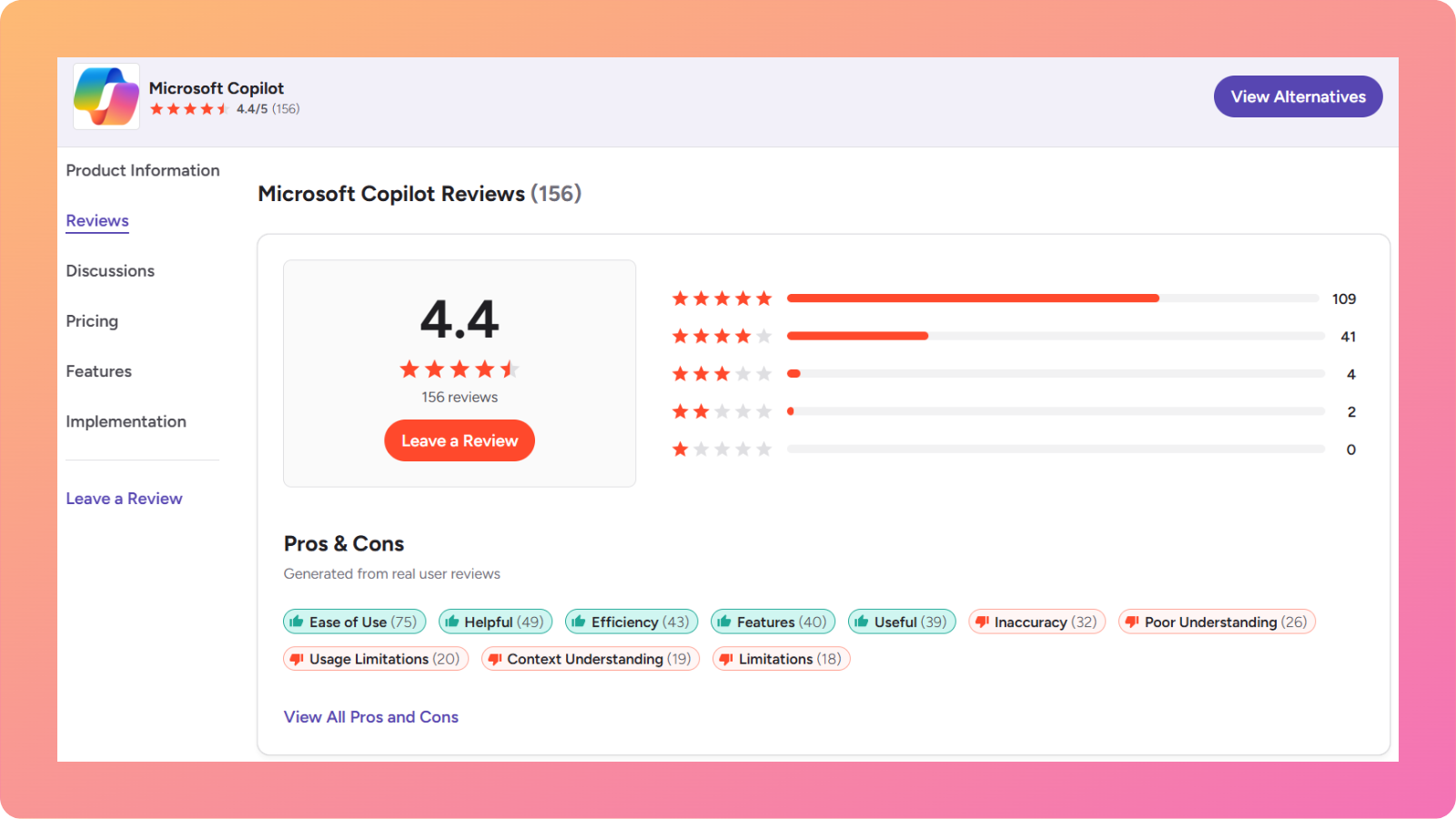Select the Features (40) pros tag

pos(773,622)
